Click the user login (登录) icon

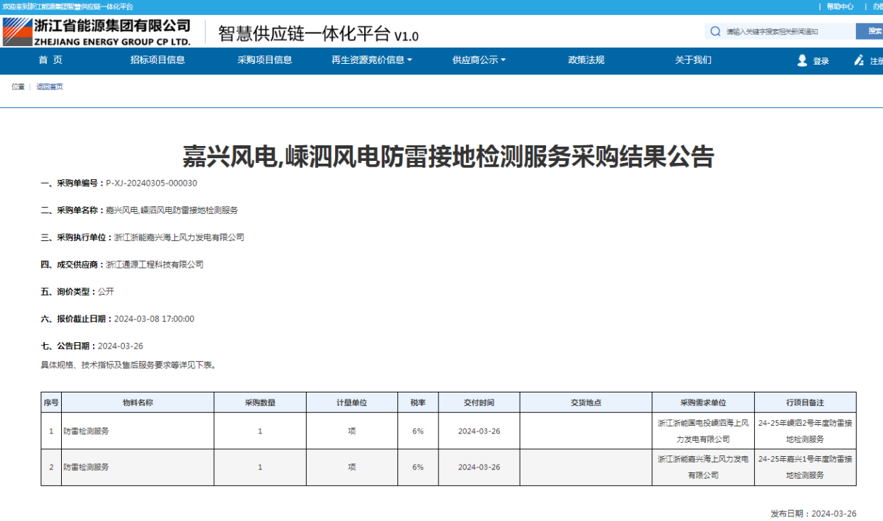point(802,60)
